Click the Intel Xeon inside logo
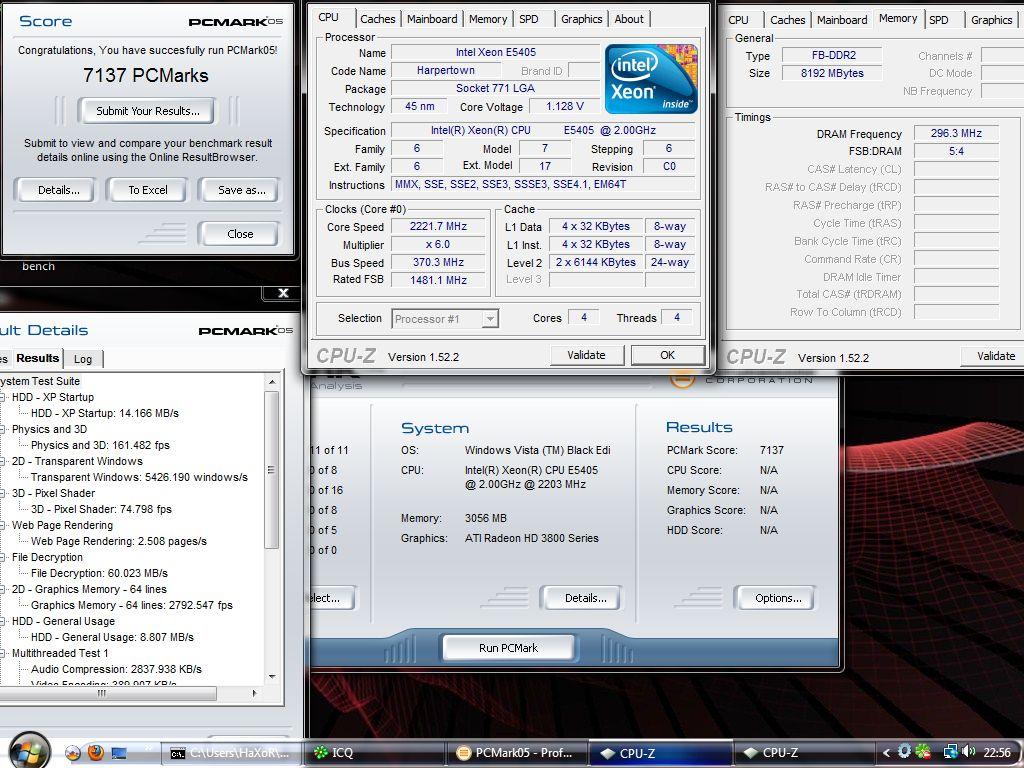This screenshot has height=768, width=1024. pyautogui.click(x=651, y=79)
